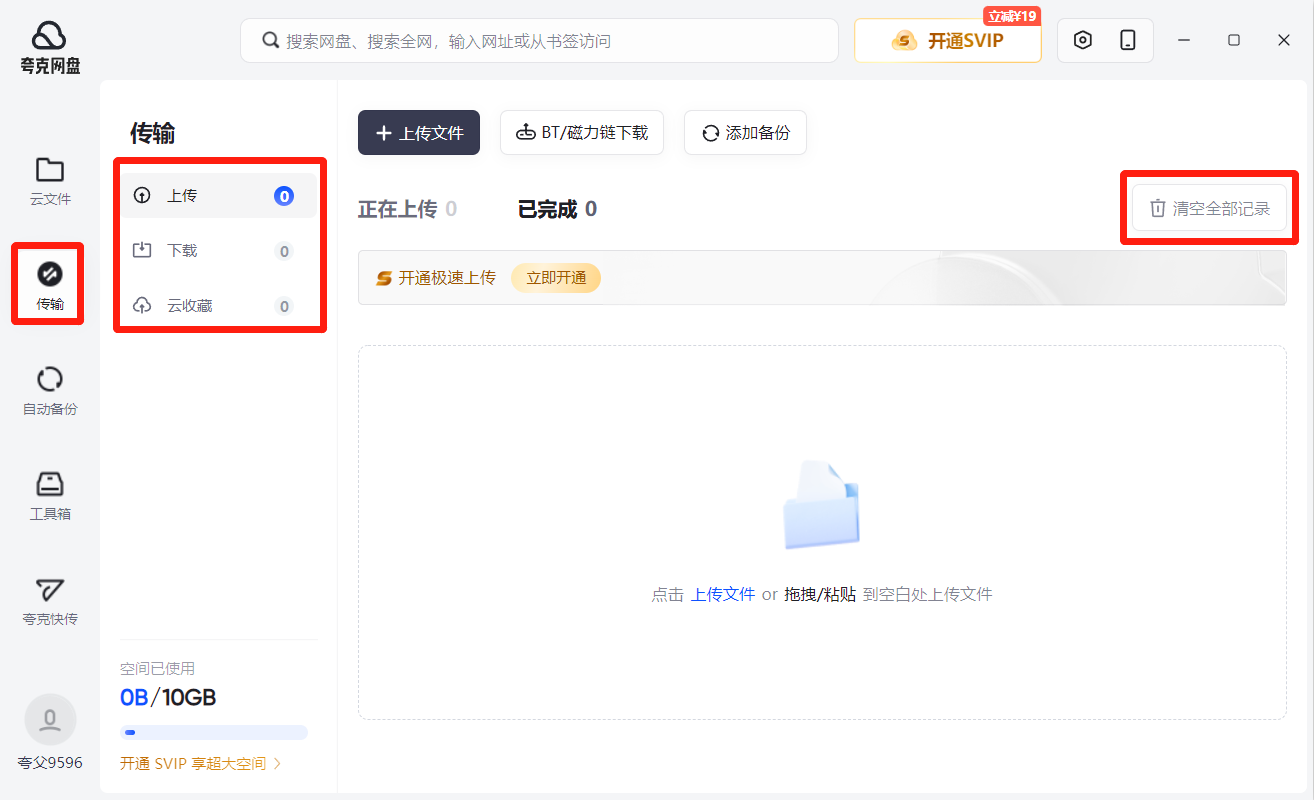Click the mobile phone icon in title bar
The height and width of the screenshot is (800, 1314).
[x=1128, y=40]
